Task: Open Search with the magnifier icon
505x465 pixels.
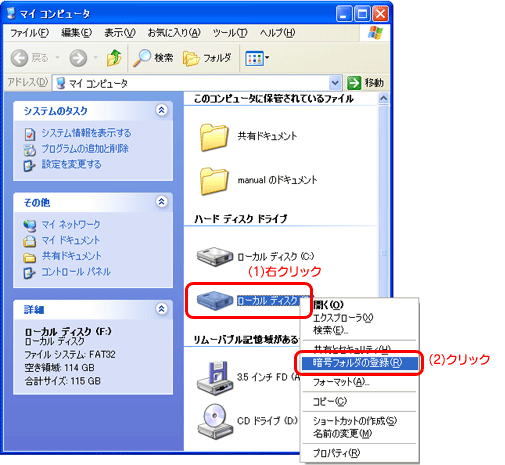Action: point(142,58)
